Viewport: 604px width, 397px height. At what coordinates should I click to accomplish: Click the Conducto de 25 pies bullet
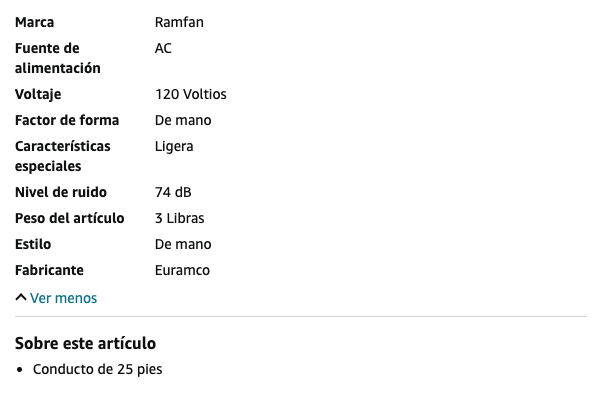(x=97, y=369)
